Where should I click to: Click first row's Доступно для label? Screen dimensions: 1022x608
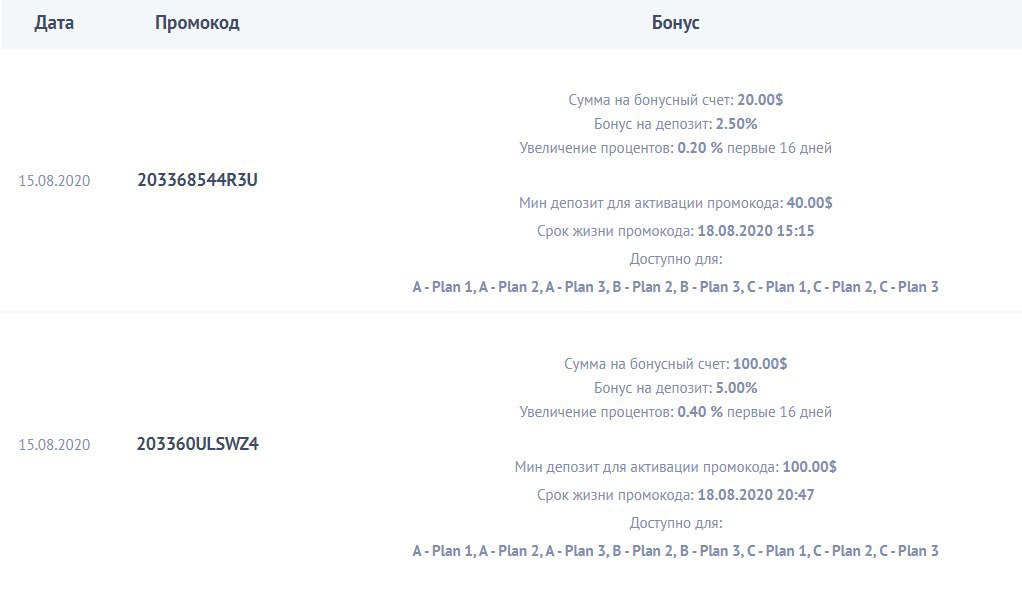click(x=676, y=259)
